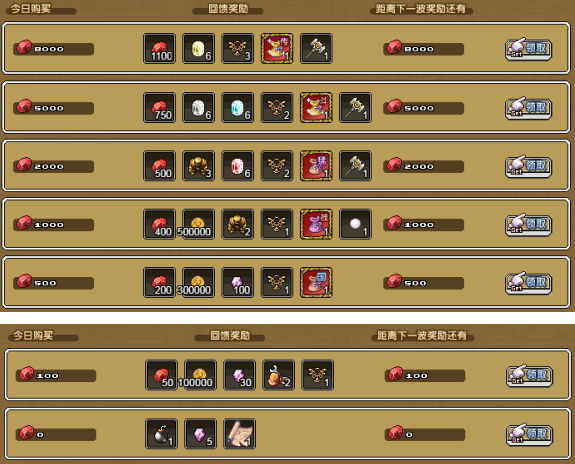Viewport: 575px width, 464px height.
Task: Select the black bomb icon in 0 row
Action: pos(162,434)
